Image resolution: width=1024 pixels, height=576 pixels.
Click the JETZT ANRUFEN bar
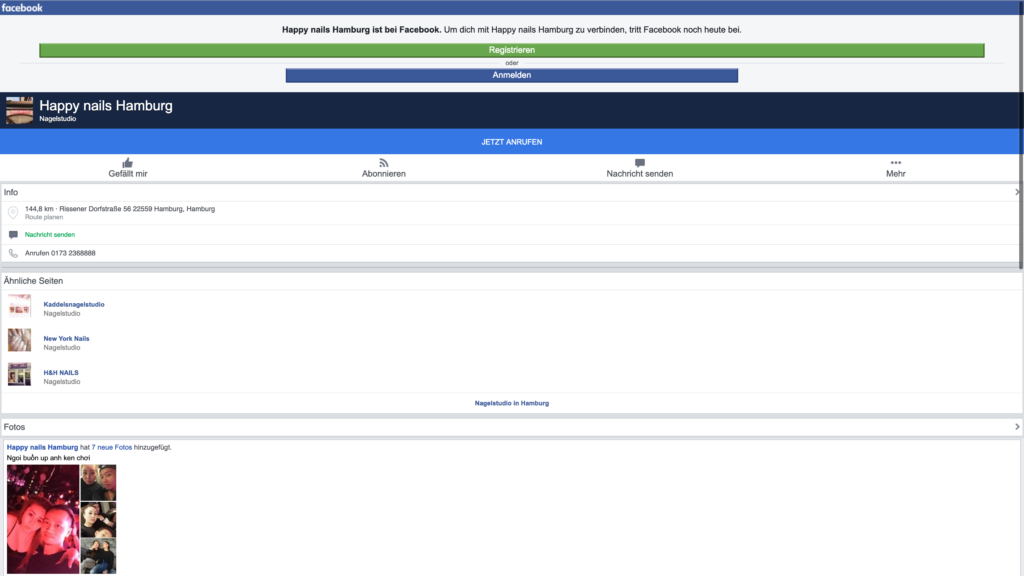512,141
